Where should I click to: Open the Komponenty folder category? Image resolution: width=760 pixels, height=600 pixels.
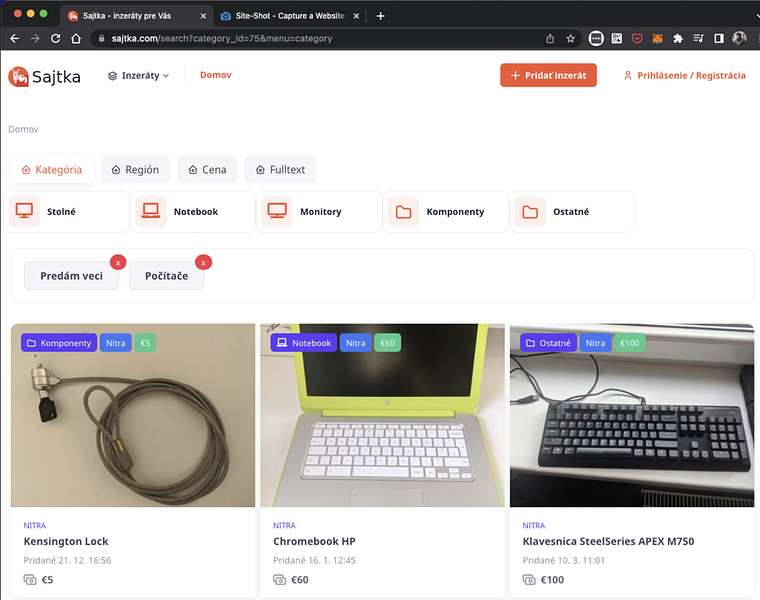point(404,211)
